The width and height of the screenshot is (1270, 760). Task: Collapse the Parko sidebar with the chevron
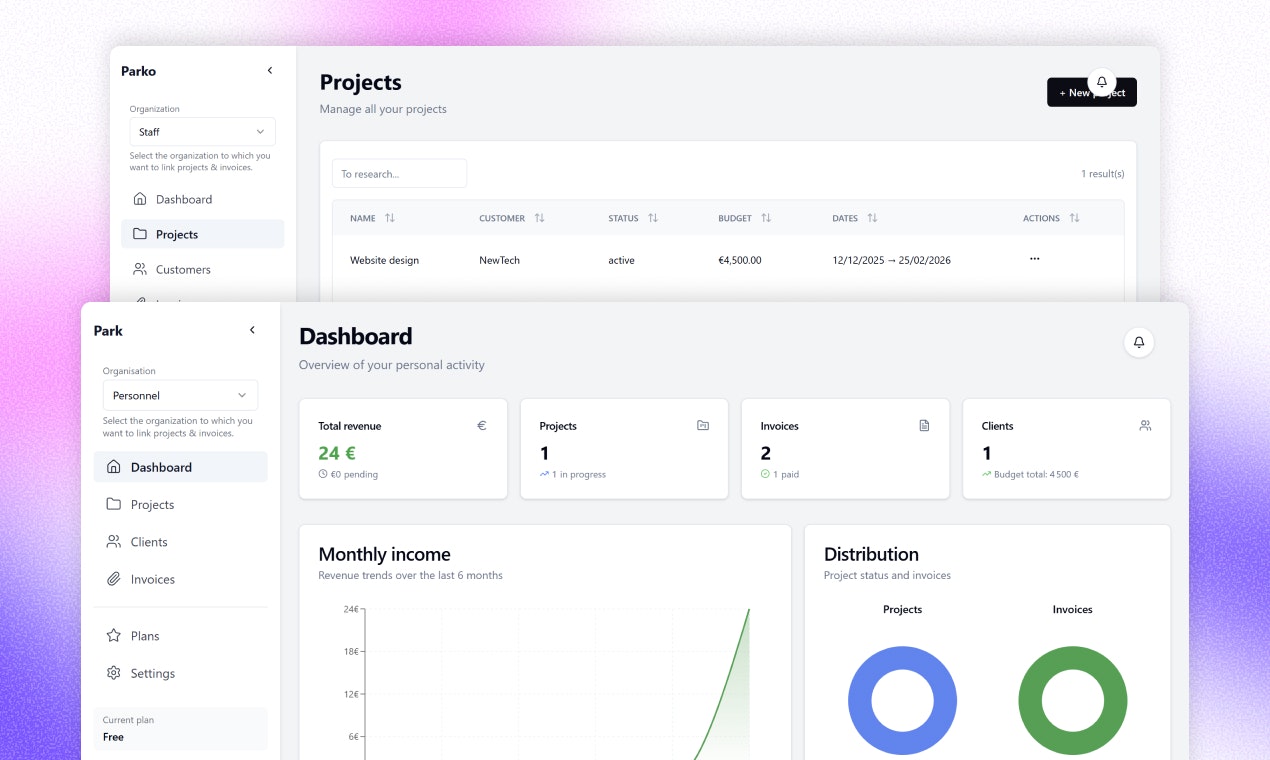pyautogui.click(x=269, y=70)
